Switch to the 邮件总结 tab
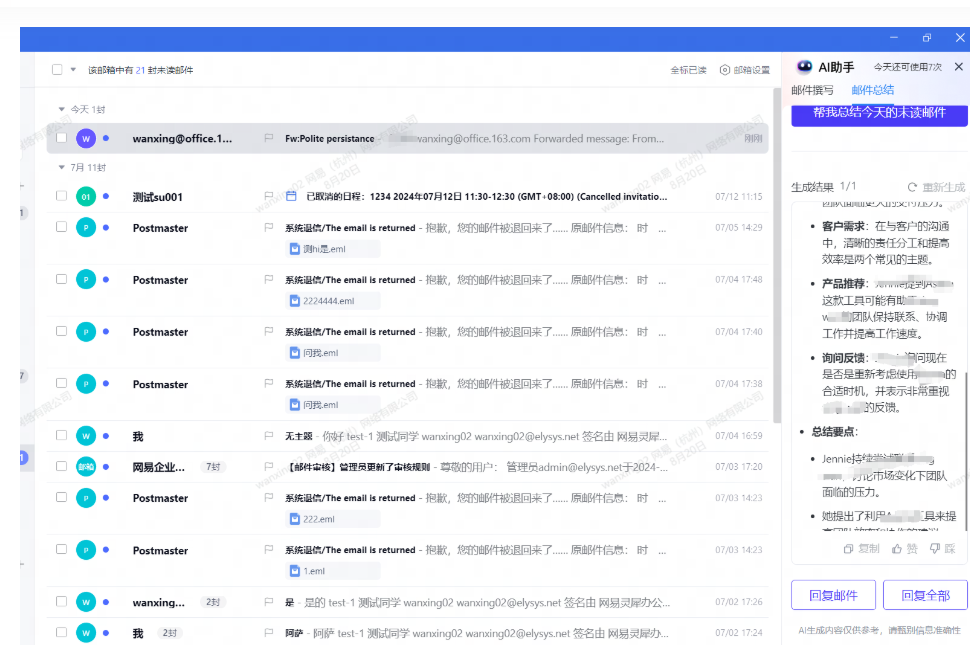This screenshot has width=970, height=660. coord(872,90)
